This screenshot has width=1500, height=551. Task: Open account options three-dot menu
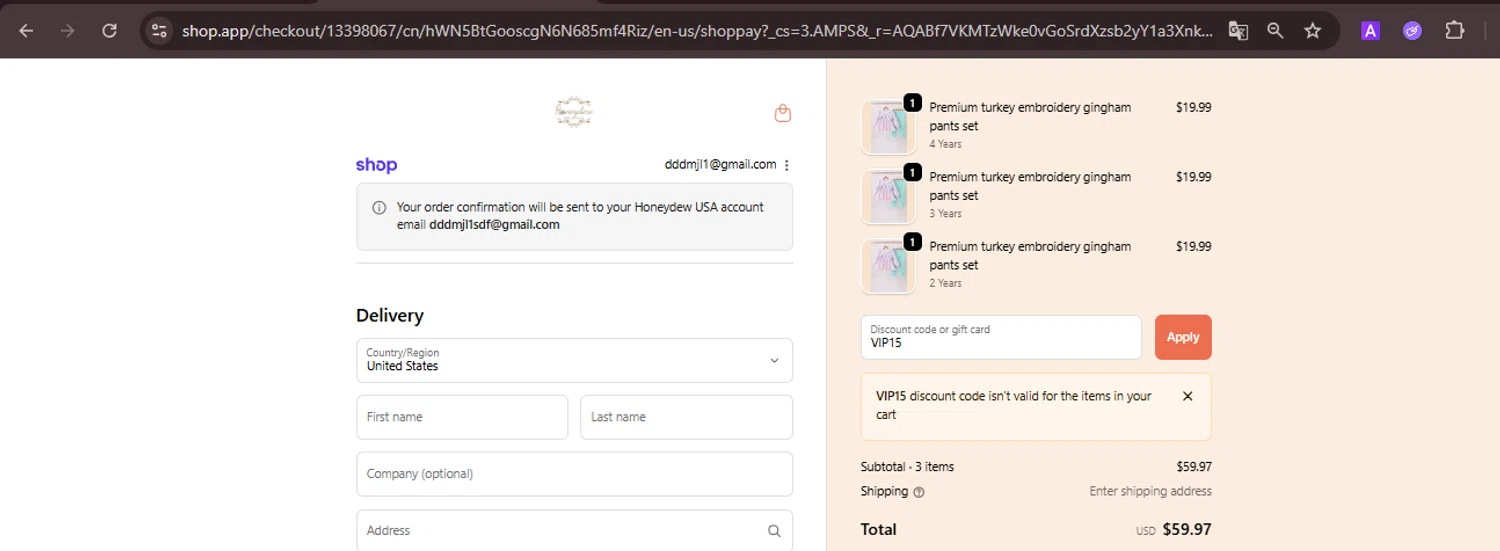click(787, 165)
